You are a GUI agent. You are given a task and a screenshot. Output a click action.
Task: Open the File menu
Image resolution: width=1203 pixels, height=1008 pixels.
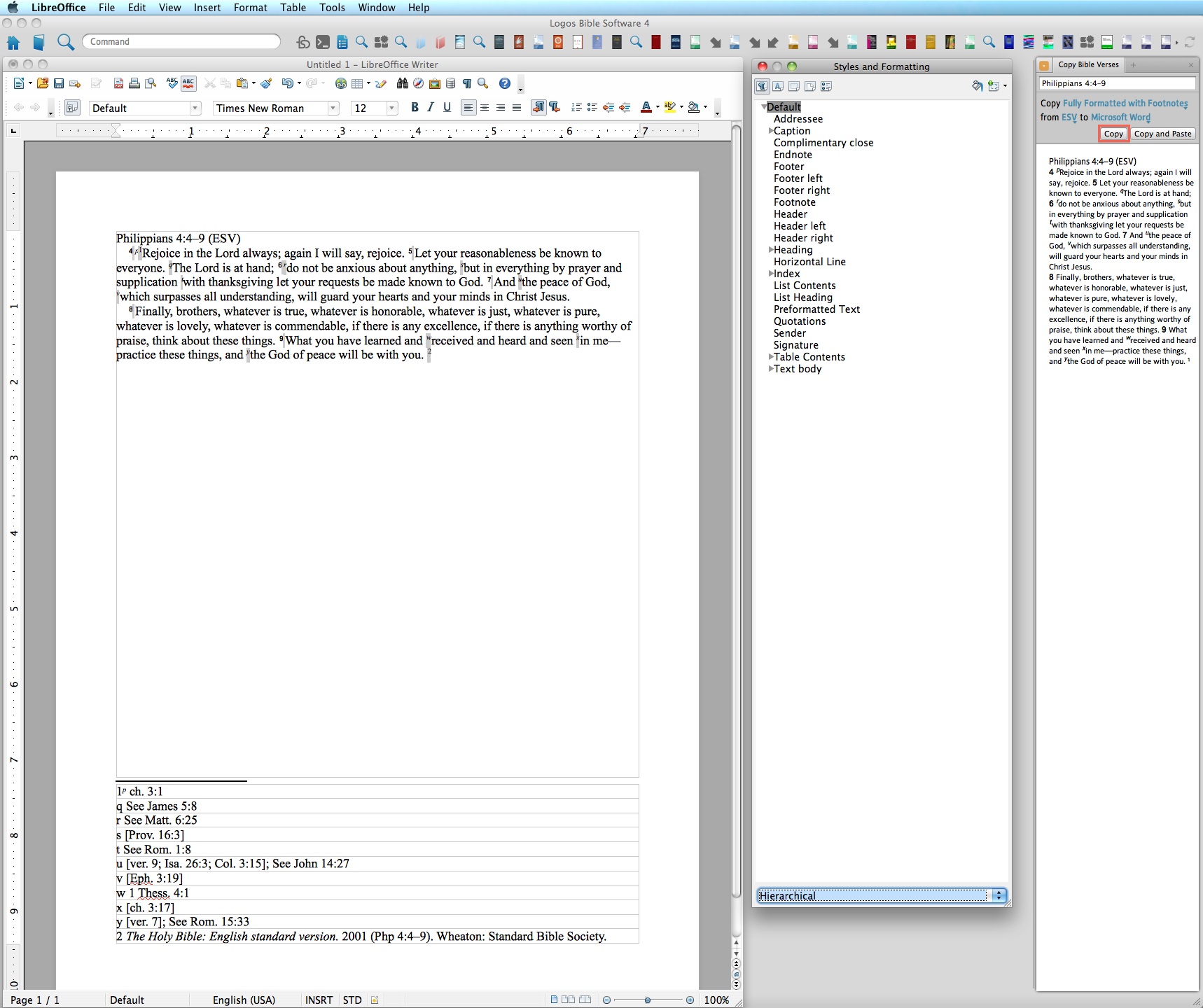(x=106, y=8)
